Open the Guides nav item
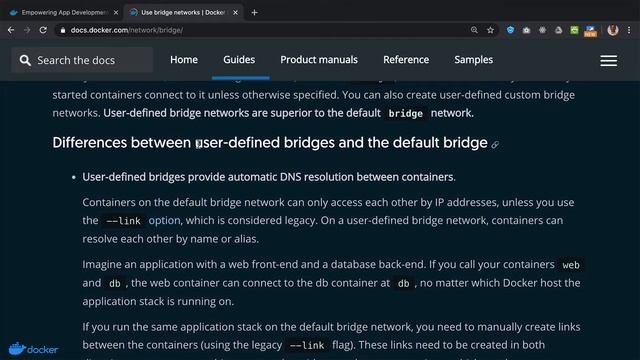Viewport: 640px width, 360px height. (239, 60)
